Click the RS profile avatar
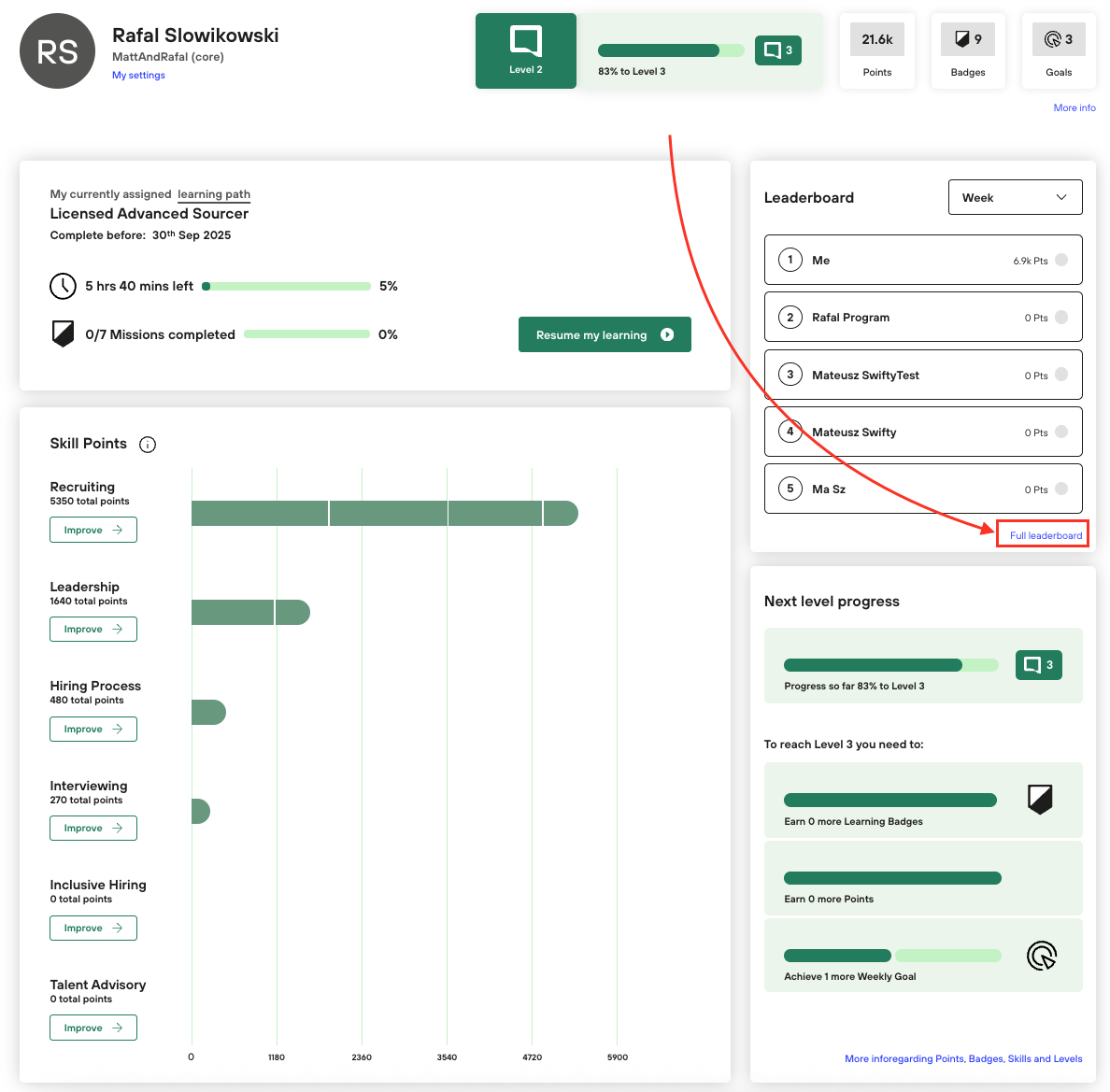This screenshot has height=1092, width=1110. tap(57, 51)
